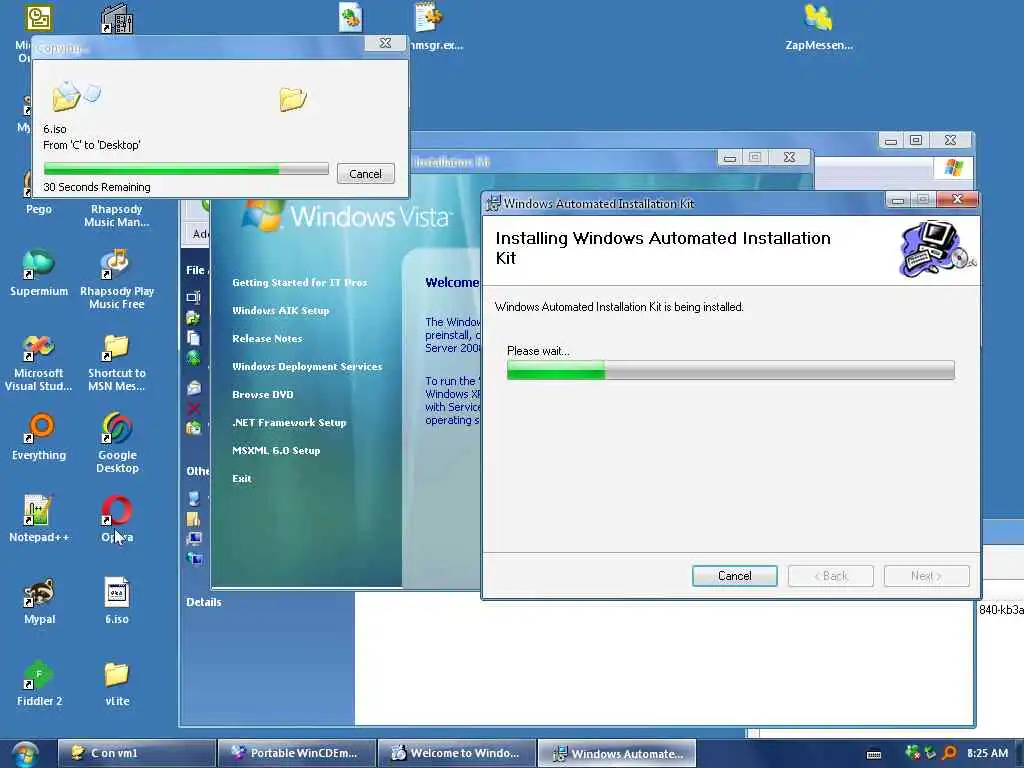1024x768 pixels.
Task: Launch the Opera browser icon
Action: click(117, 519)
